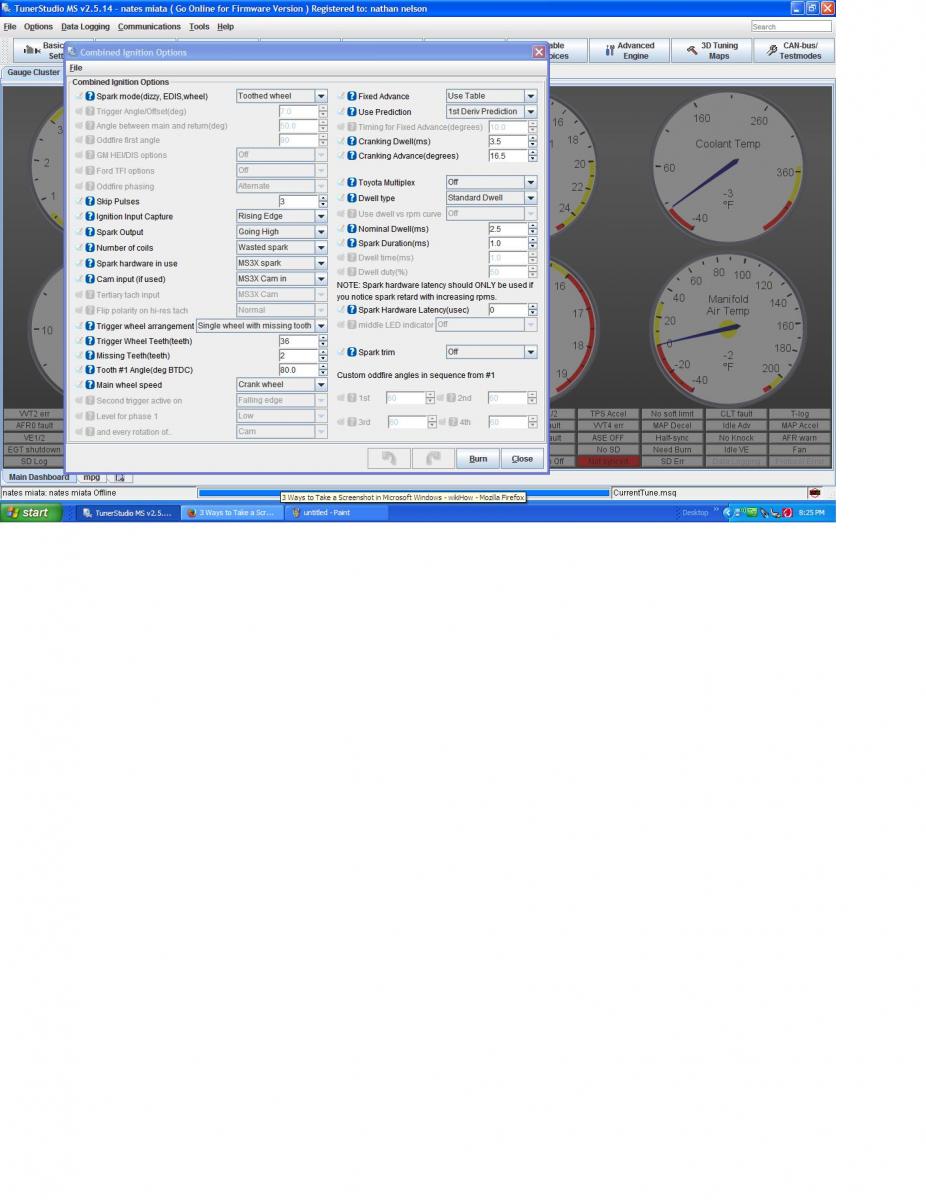Click the Windows start button
926x1200 pixels.
point(31,512)
